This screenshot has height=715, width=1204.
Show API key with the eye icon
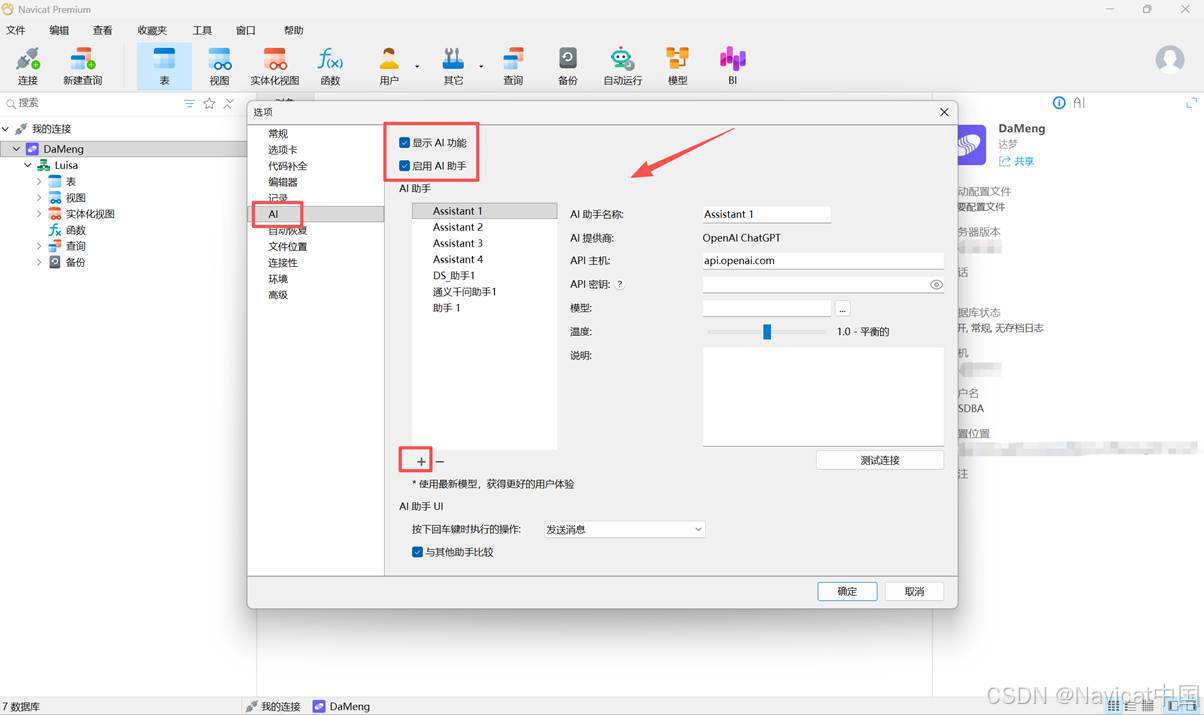[x=936, y=285]
